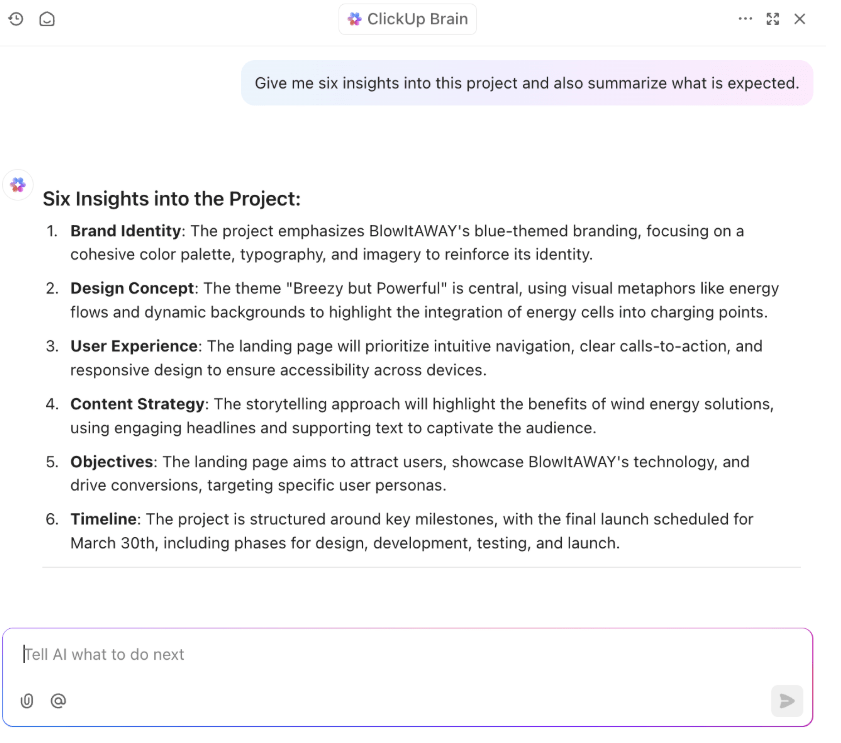This screenshot has width=841, height=743.
Task: Expand panel to fullscreen icon
Action: pos(772,19)
